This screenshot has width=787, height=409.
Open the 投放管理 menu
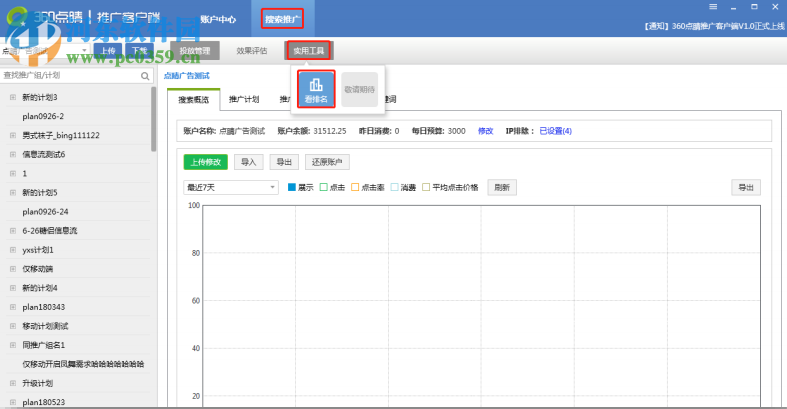(x=195, y=51)
